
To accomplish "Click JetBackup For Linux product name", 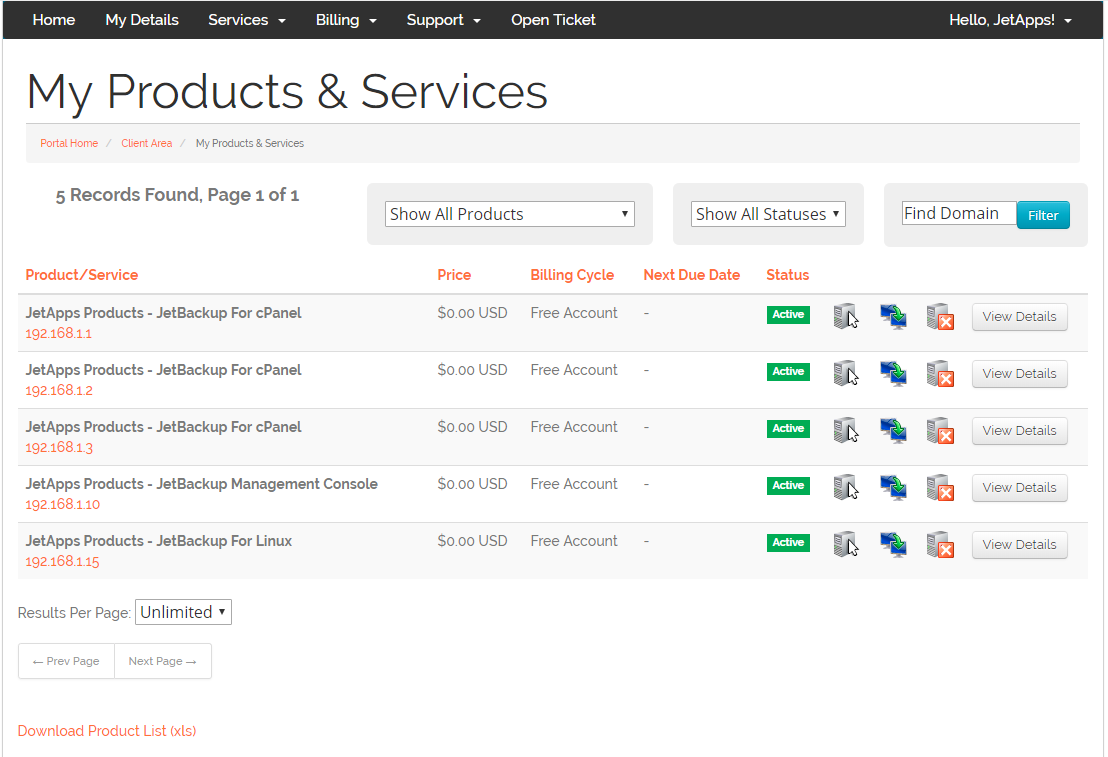I will tap(159, 541).
